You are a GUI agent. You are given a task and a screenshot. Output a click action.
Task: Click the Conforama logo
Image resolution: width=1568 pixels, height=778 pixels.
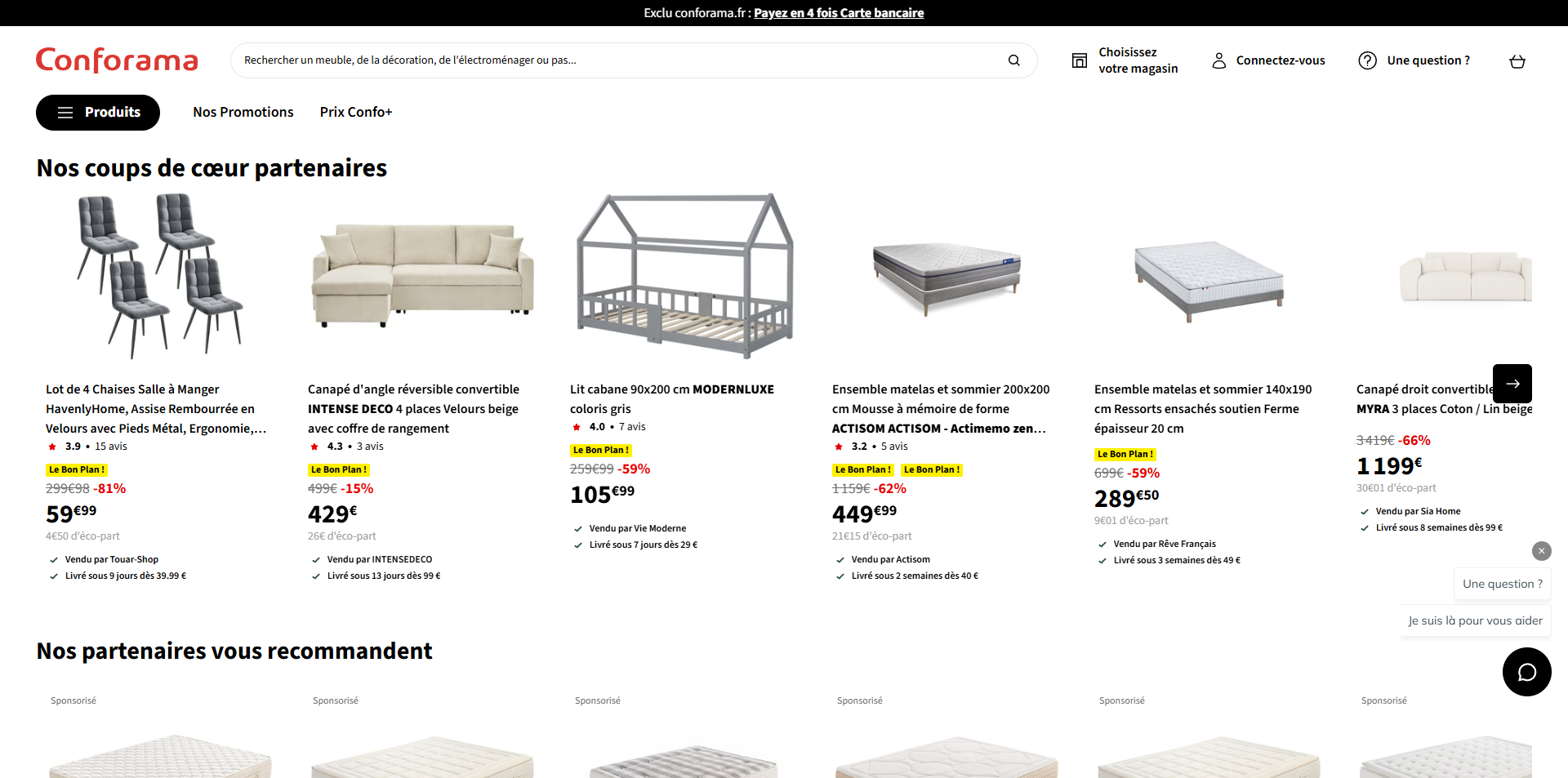117,60
